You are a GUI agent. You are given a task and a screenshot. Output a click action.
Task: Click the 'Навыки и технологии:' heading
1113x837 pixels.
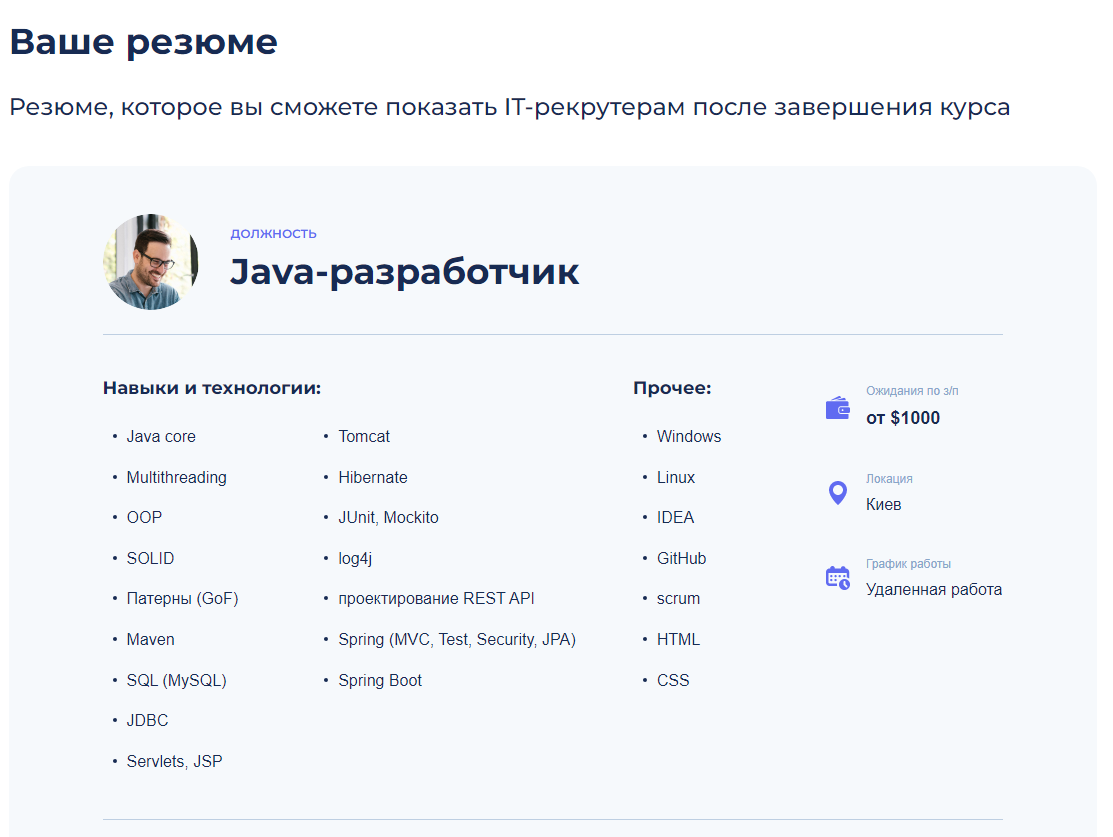(212, 388)
